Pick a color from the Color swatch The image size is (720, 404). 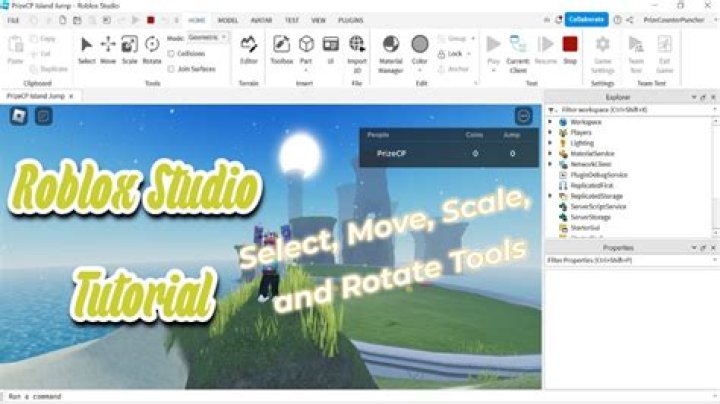tap(420, 44)
